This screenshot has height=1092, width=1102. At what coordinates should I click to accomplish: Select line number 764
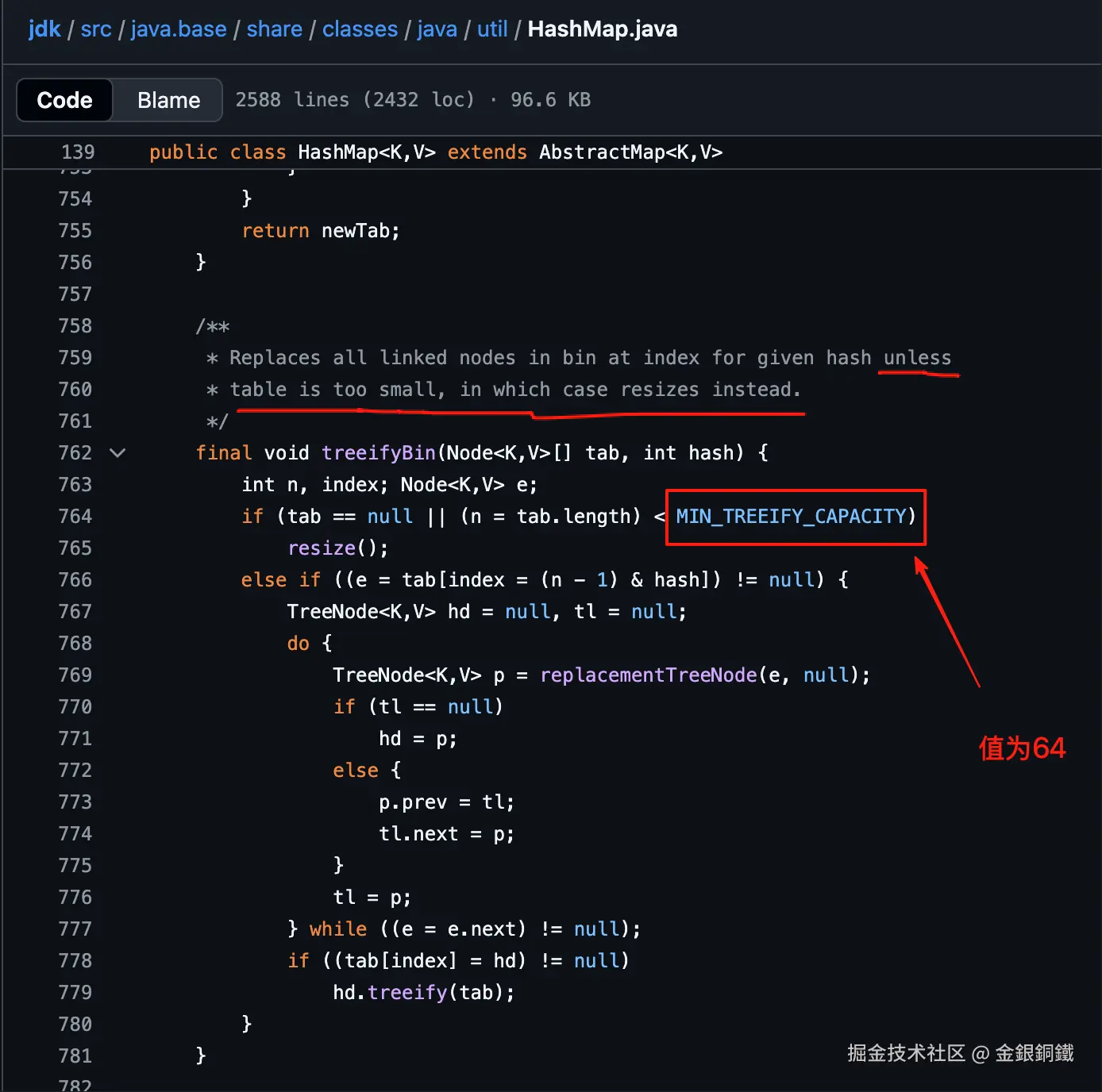[75, 517]
